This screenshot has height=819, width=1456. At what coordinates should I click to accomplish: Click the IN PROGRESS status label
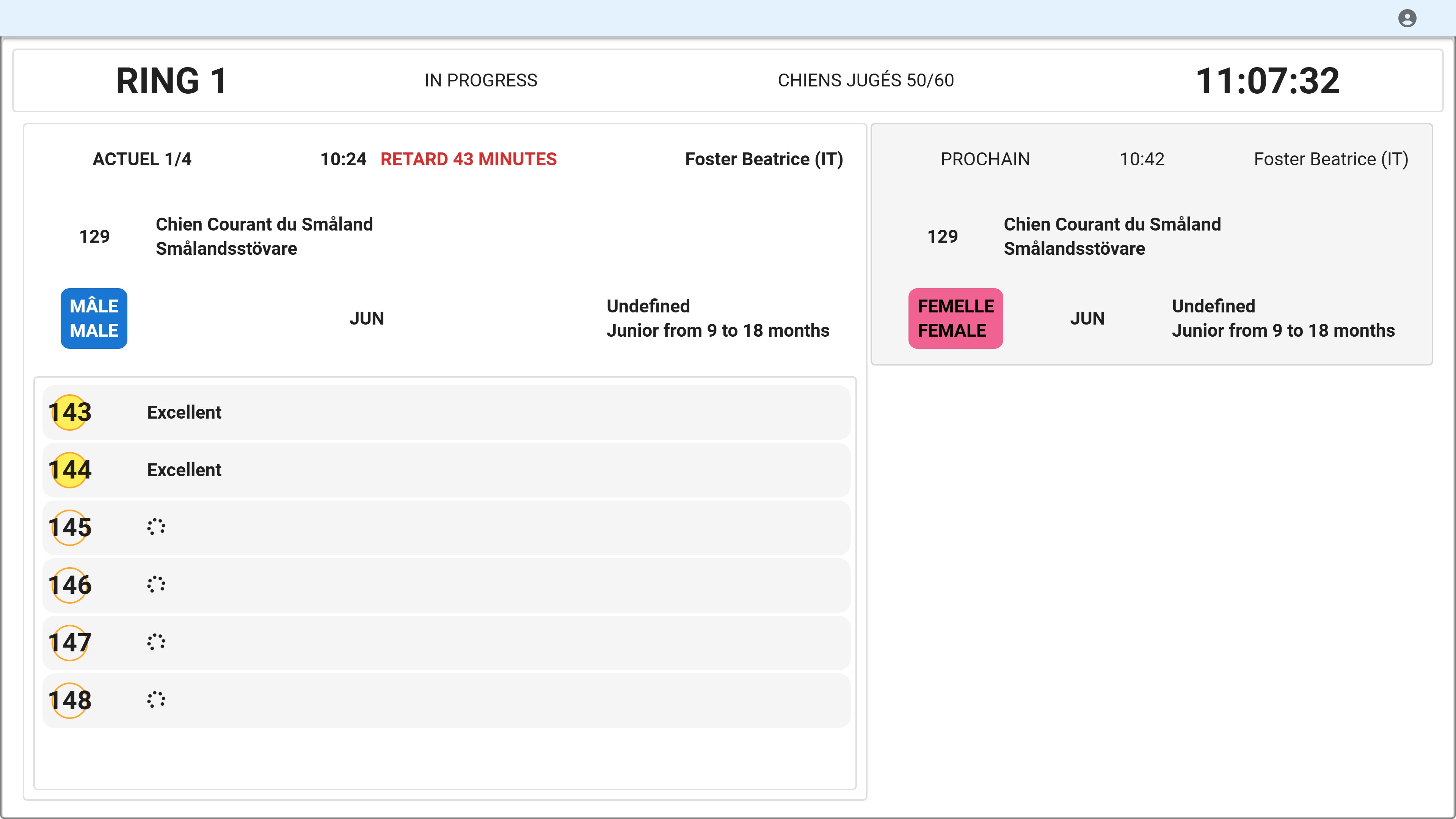tap(481, 80)
